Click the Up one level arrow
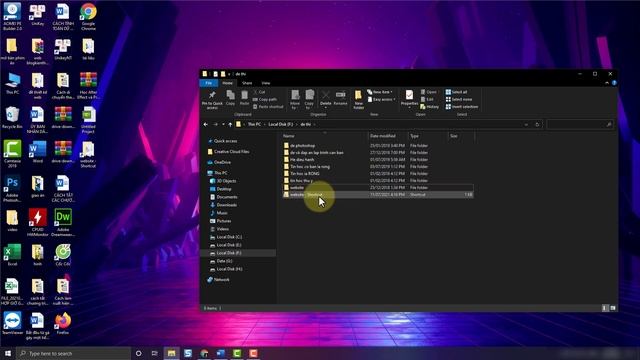The width and height of the screenshot is (640, 360). (230, 124)
